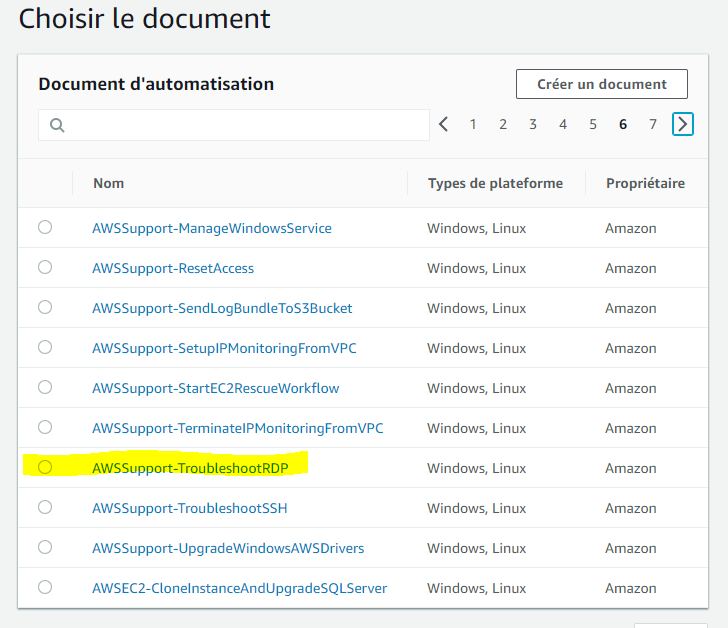Open the AWSSupport-StartEC2RescueWorkflow link

tap(215, 388)
